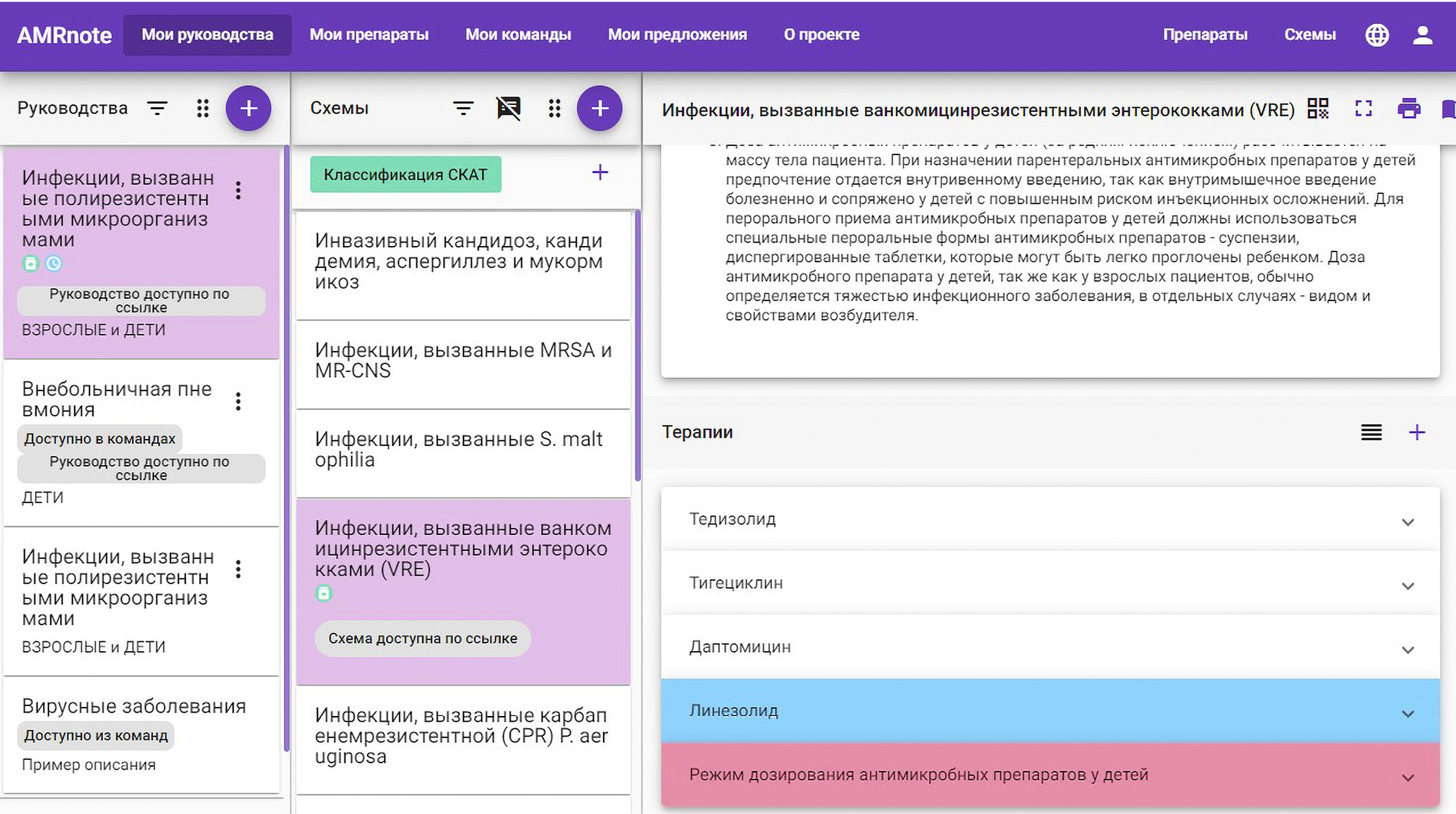Viewport: 1456px width, 814px height.
Task: Filter the Руководства list
Action: (157, 109)
